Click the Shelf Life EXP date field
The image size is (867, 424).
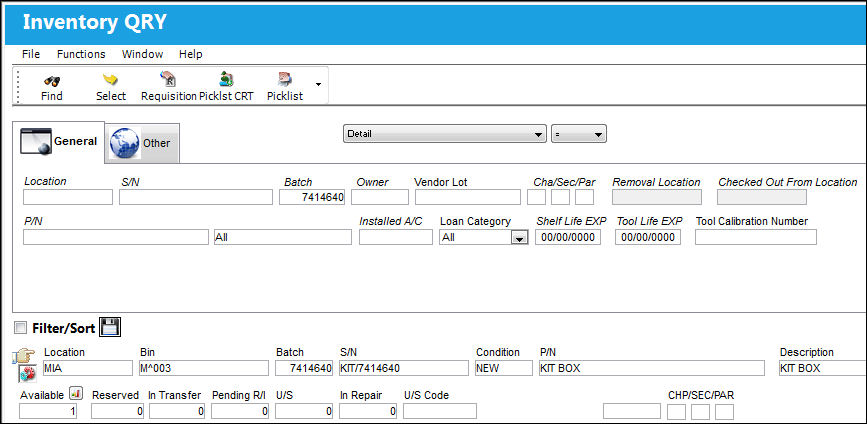568,237
